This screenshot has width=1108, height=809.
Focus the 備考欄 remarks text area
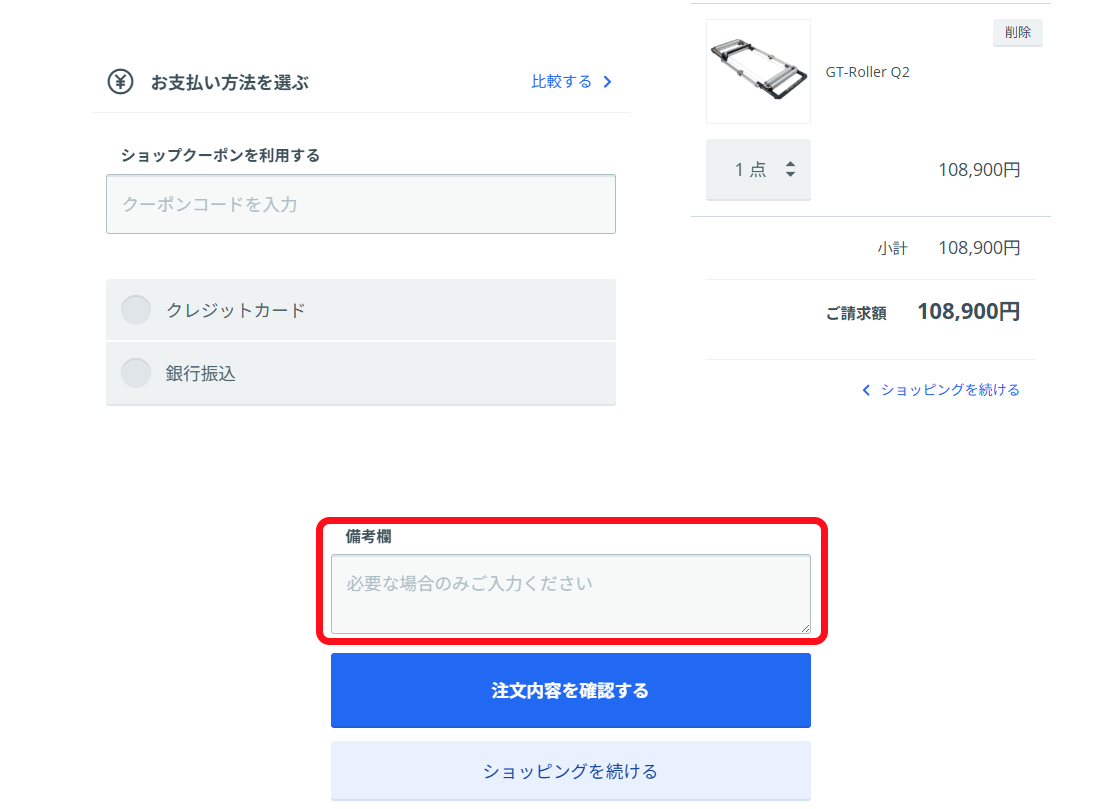[x=571, y=594]
